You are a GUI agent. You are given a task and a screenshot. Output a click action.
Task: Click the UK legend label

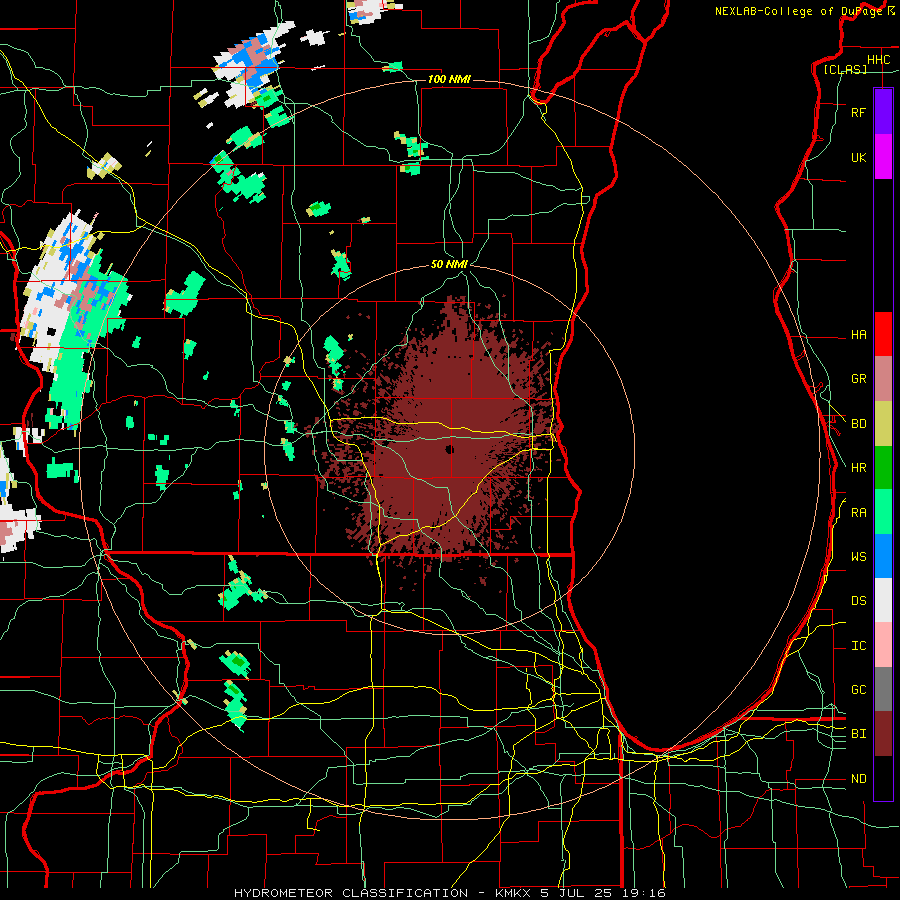click(858, 158)
